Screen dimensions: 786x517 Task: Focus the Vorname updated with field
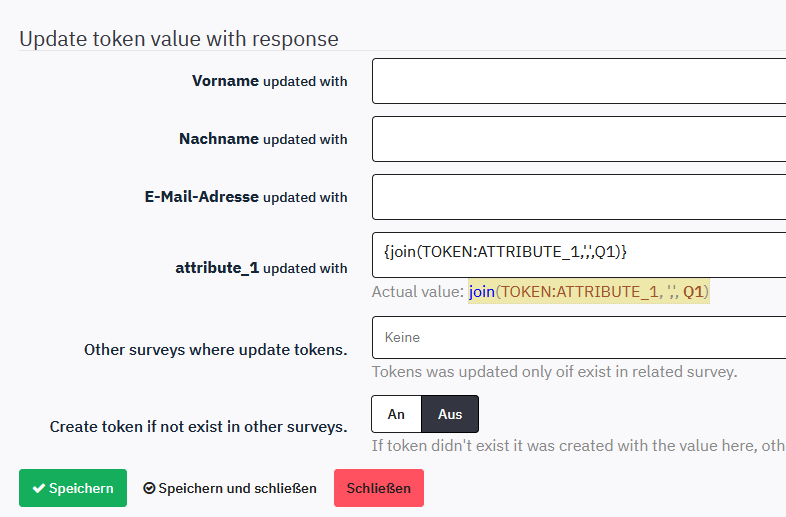point(578,81)
